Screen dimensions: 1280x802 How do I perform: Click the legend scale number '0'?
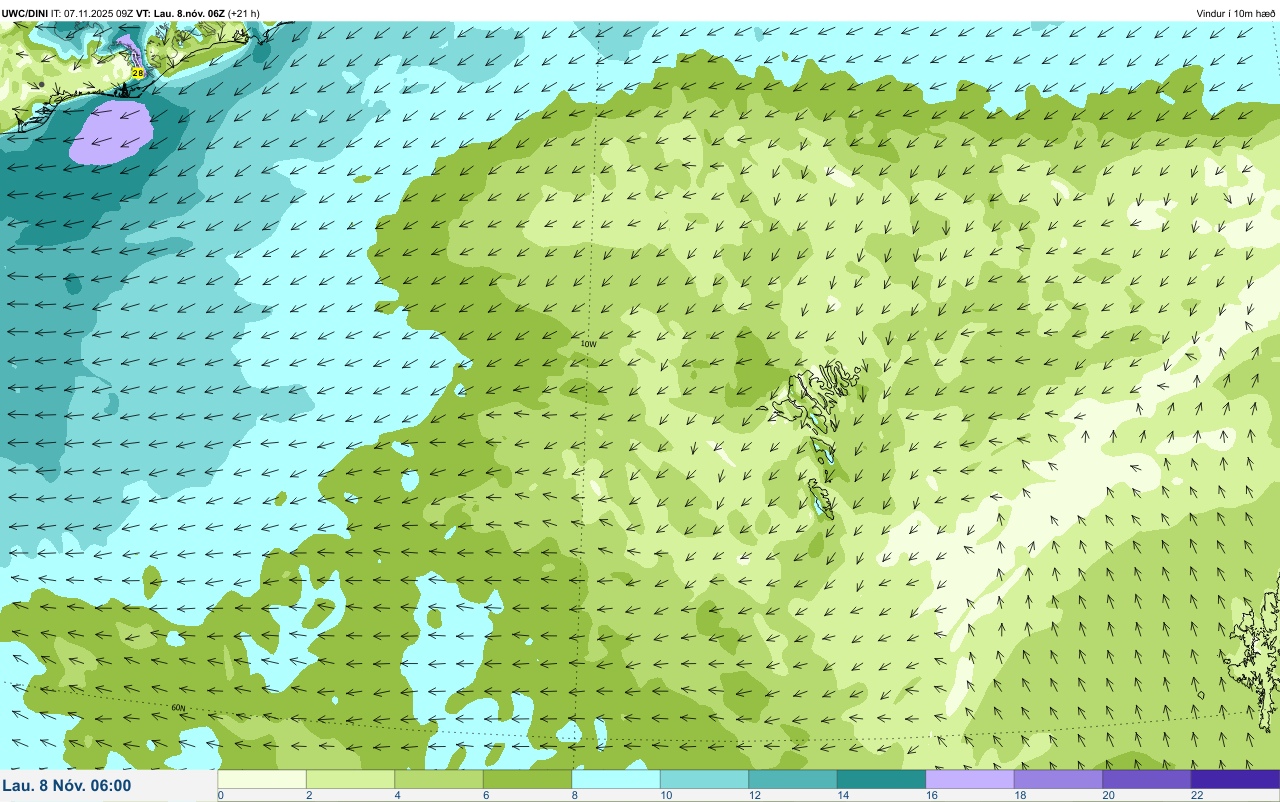[x=221, y=795]
